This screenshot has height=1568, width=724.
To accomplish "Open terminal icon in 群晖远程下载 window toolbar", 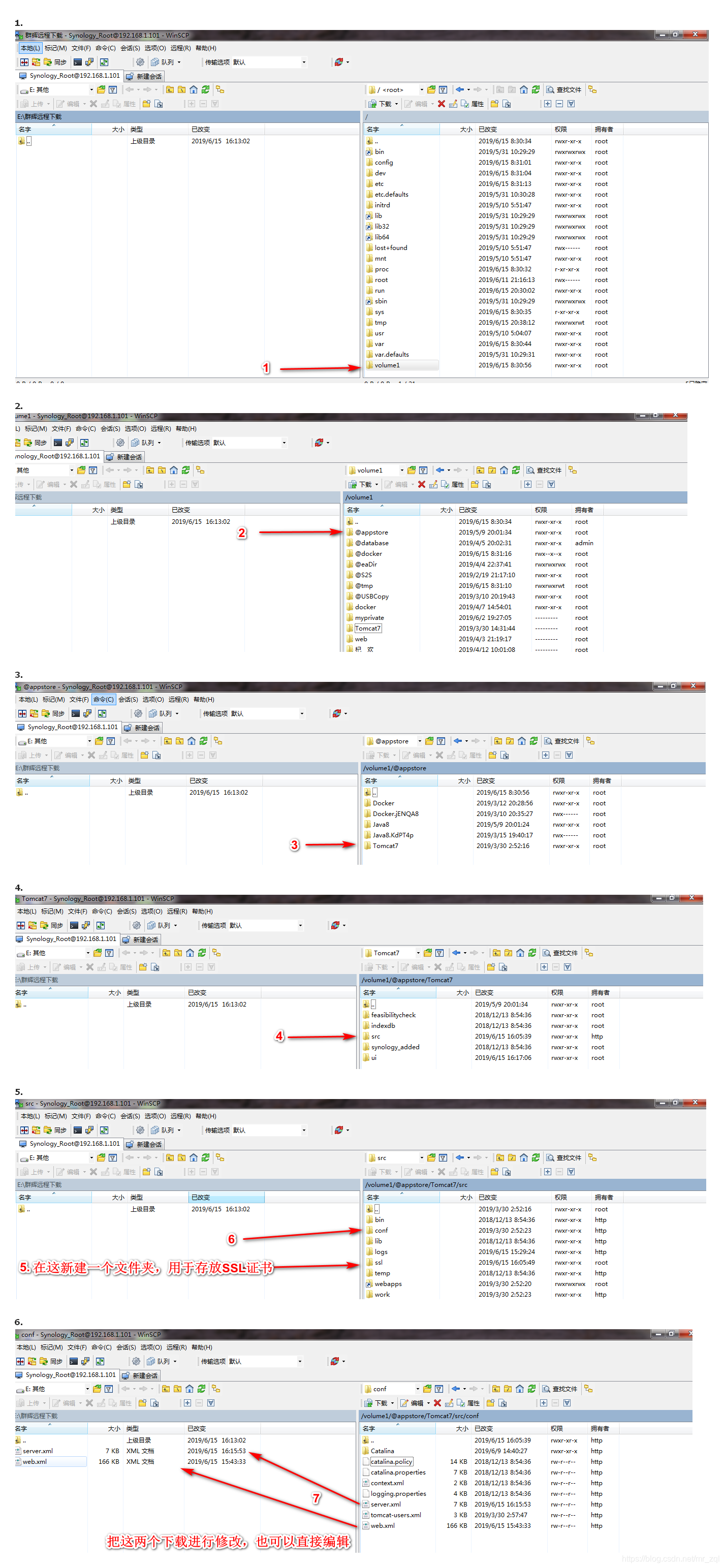I will [77, 62].
